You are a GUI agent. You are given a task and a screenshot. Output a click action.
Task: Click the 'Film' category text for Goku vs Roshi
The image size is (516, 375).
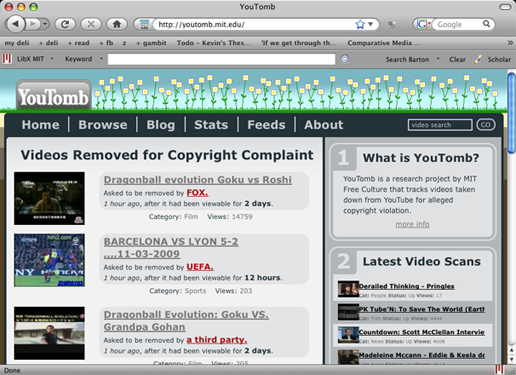(x=191, y=217)
